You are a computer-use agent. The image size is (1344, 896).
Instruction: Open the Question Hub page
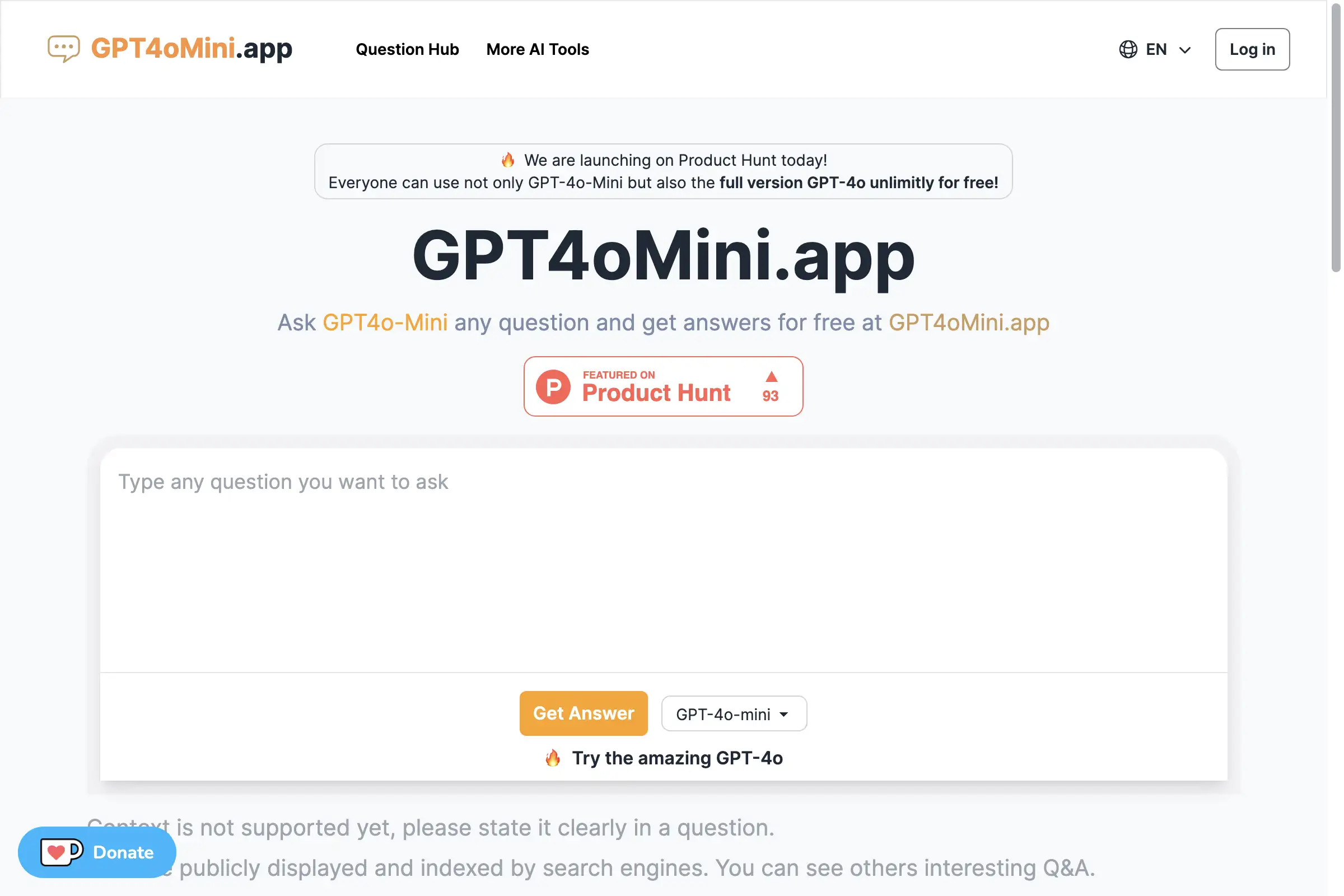pyautogui.click(x=407, y=49)
